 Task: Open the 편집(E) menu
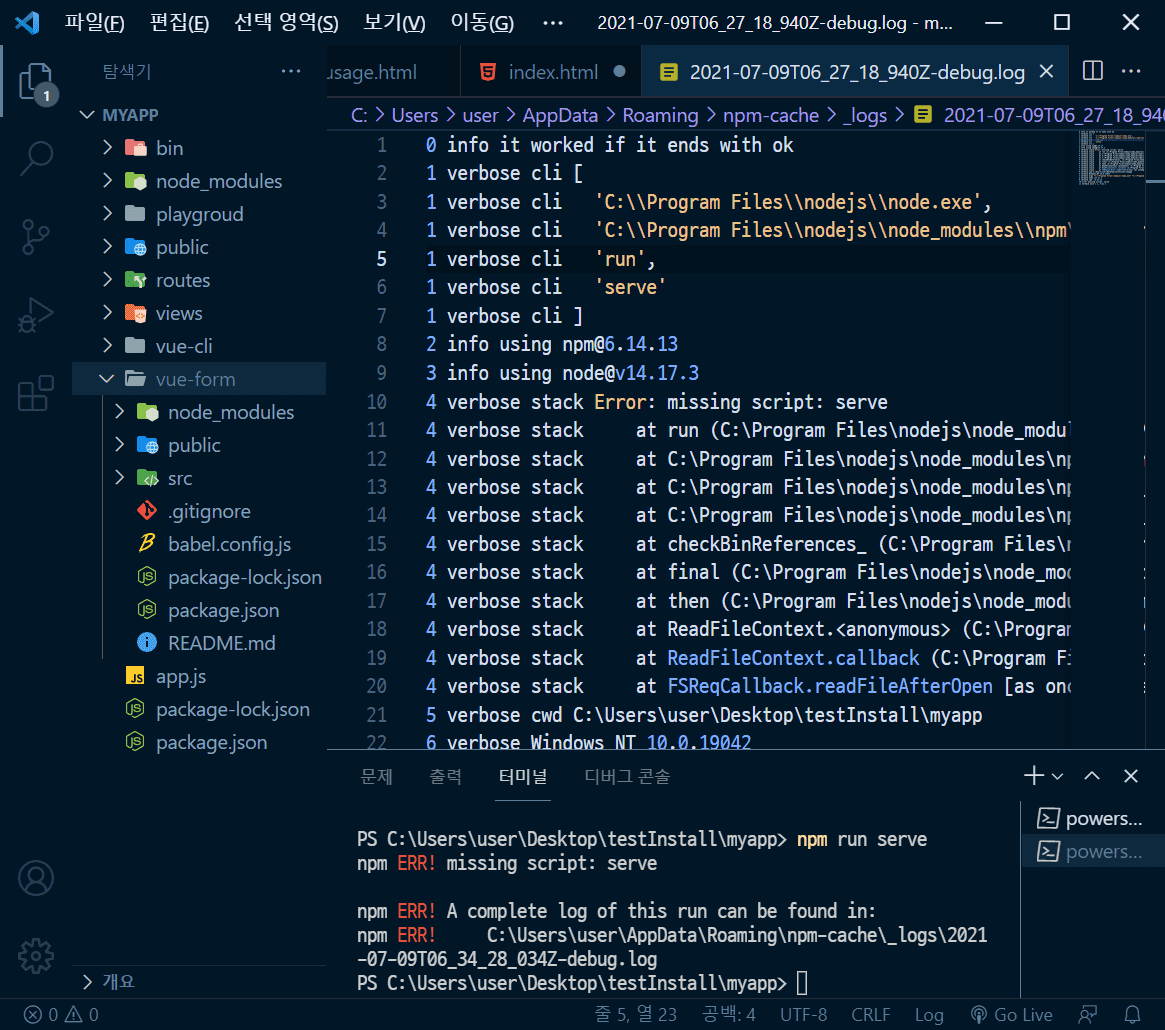pos(179,22)
